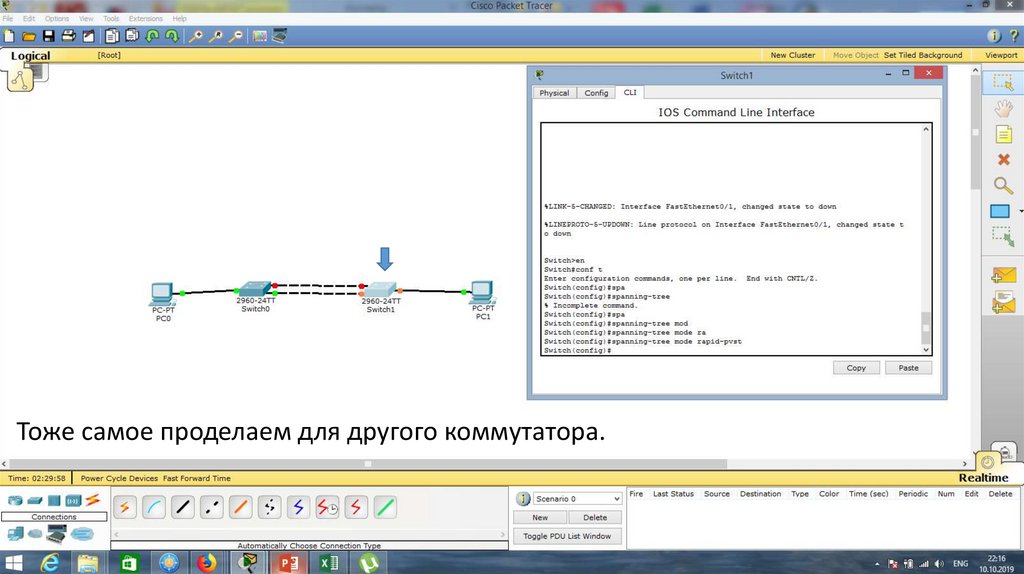This screenshot has height=574, width=1024.
Task: Select the console cable connection
Action: point(153,507)
